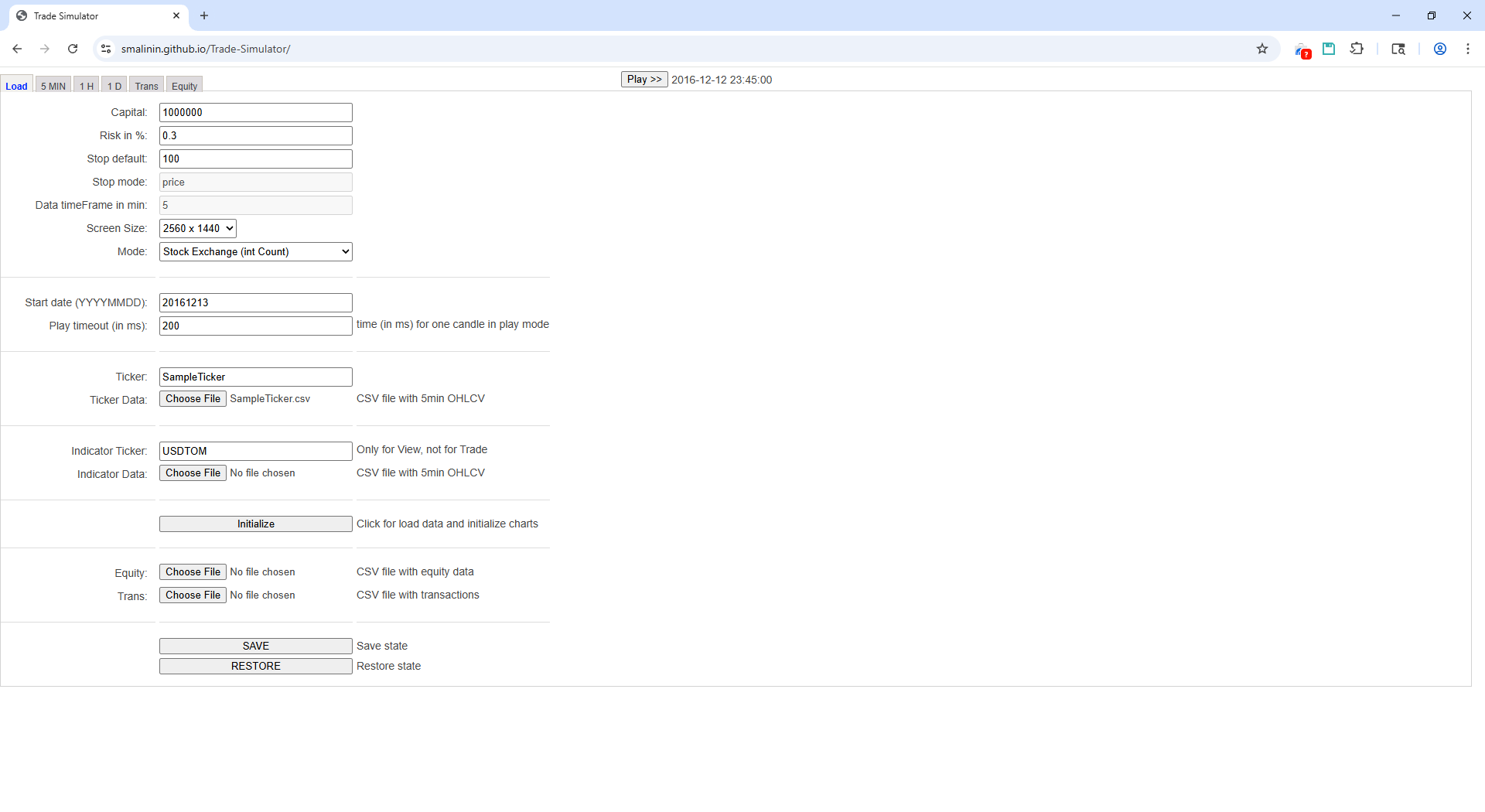This screenshot has width=1485, height=812.
Task: Open the Trans tab
Action: 147,85
